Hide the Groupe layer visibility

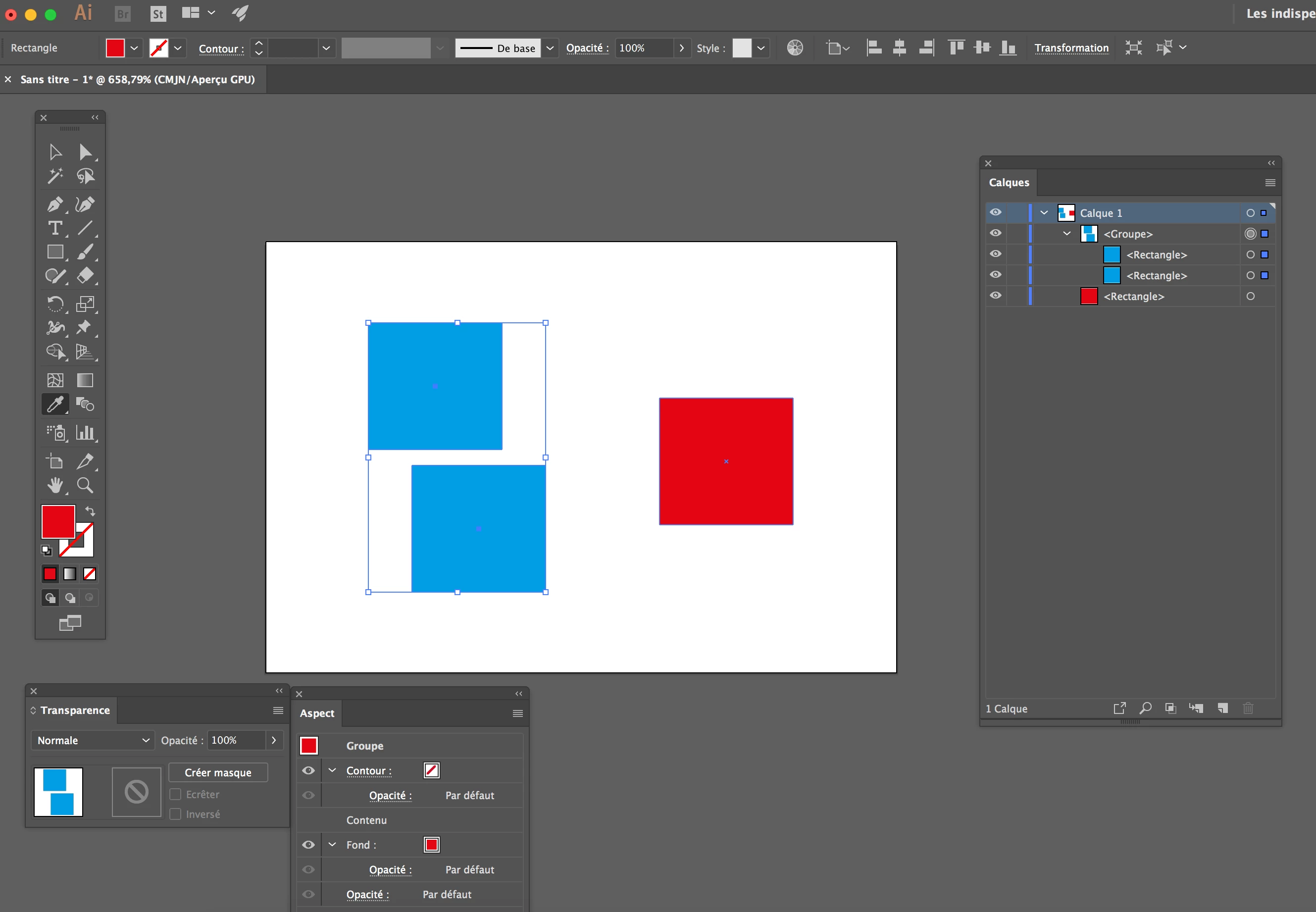point(996,233)
